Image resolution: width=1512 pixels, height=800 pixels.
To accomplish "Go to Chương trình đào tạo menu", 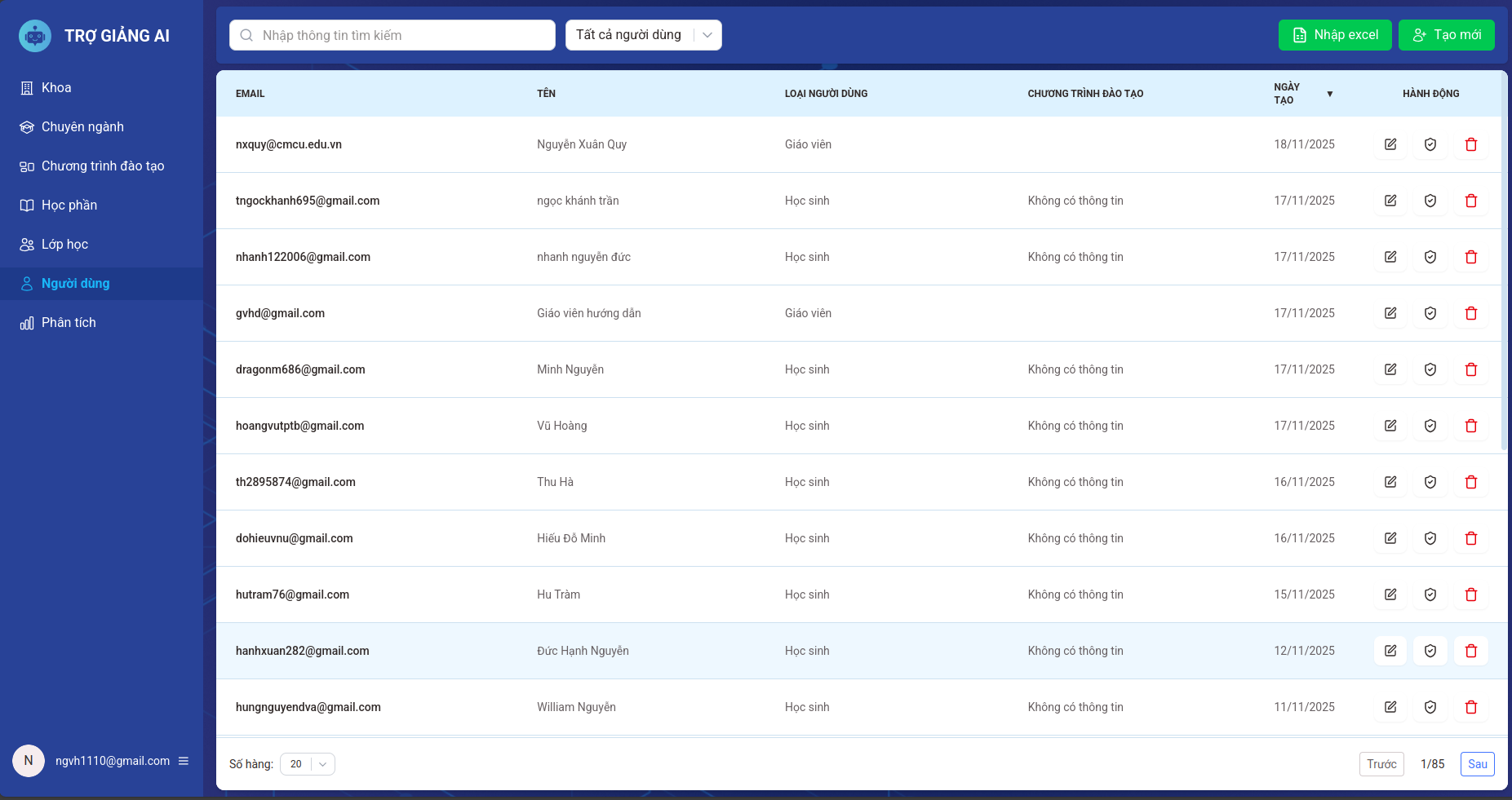I will 102,166.
